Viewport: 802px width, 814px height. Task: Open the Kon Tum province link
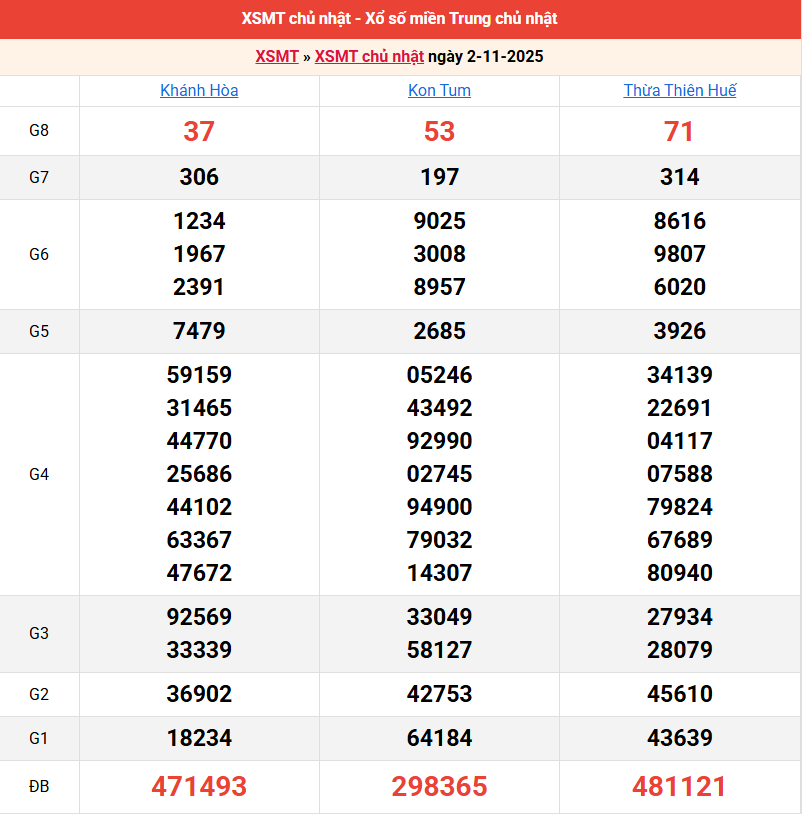[439, 91]
